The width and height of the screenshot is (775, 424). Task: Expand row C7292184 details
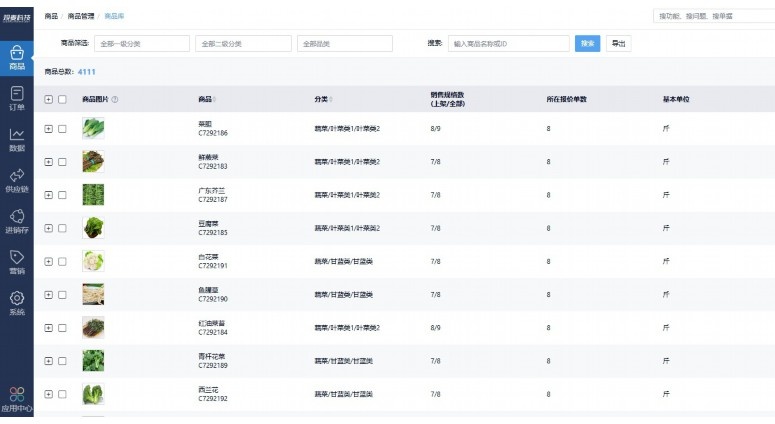[x=48, y=328]
